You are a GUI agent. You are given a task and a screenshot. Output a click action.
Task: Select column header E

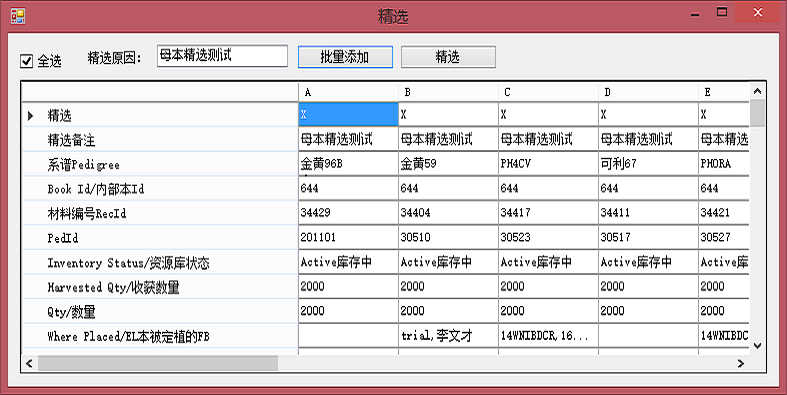(x=724, y=92)
